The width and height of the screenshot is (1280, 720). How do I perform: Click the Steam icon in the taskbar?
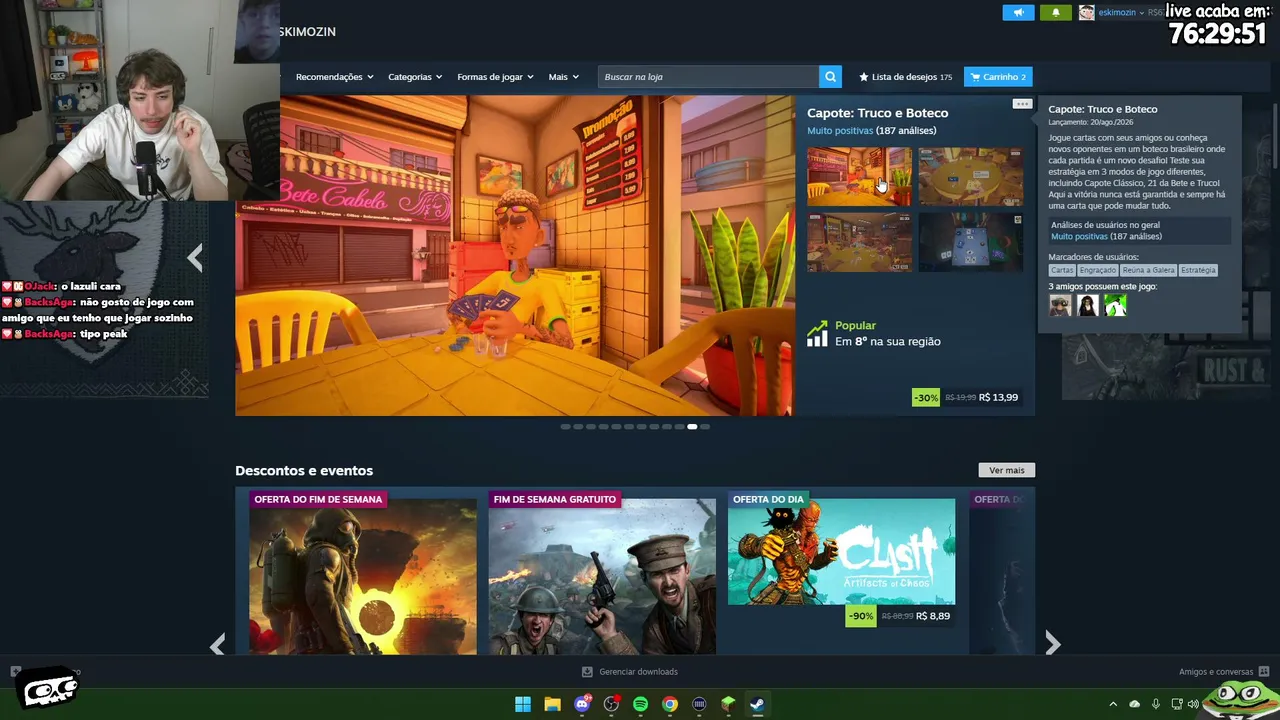[757, 704]
